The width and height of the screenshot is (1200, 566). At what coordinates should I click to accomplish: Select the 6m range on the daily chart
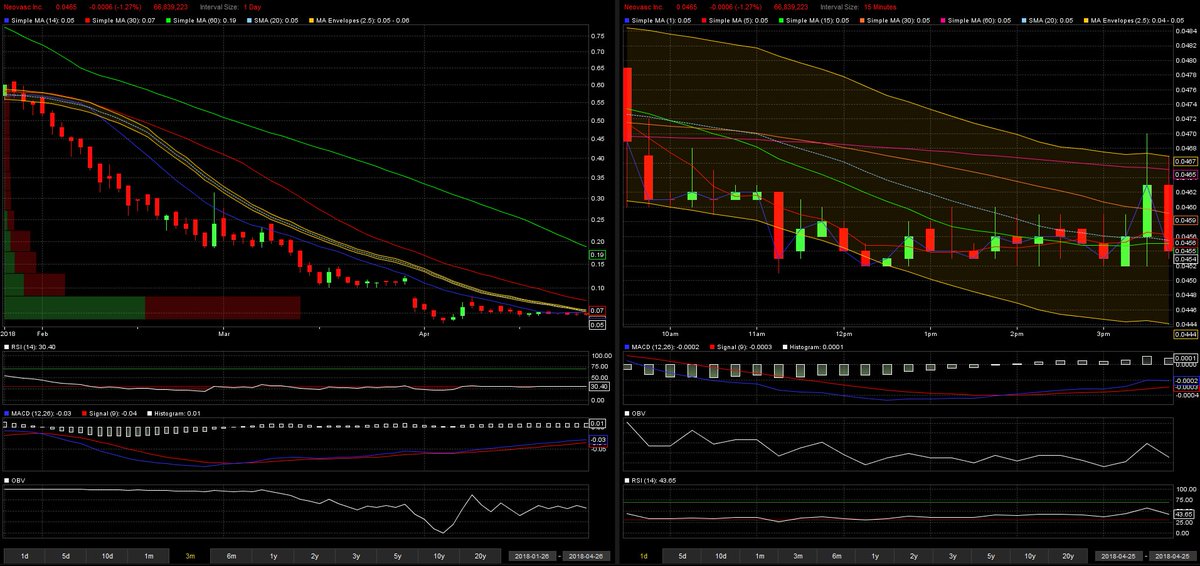231,555
